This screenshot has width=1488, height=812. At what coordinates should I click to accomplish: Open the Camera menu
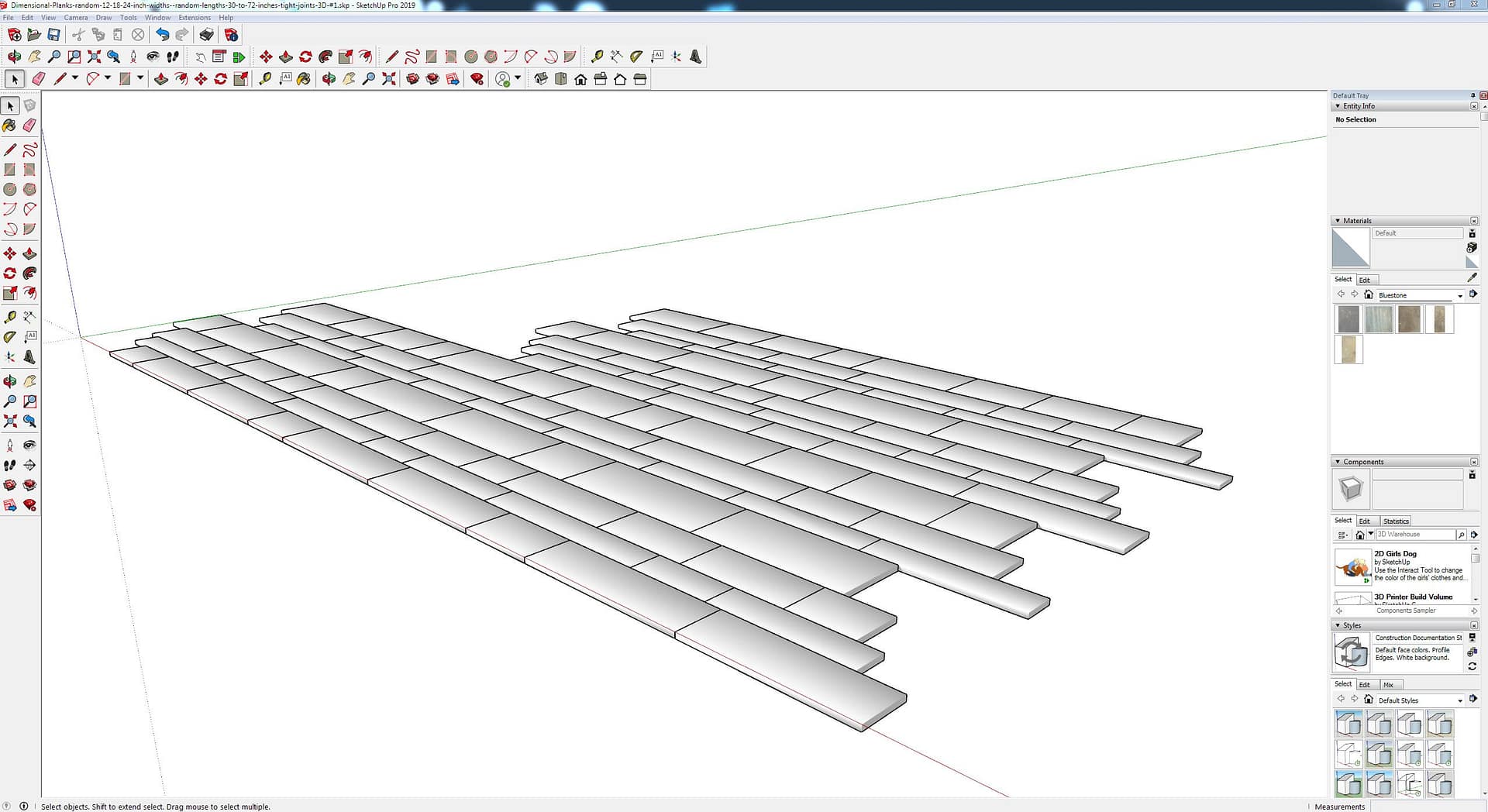[75, 17]
